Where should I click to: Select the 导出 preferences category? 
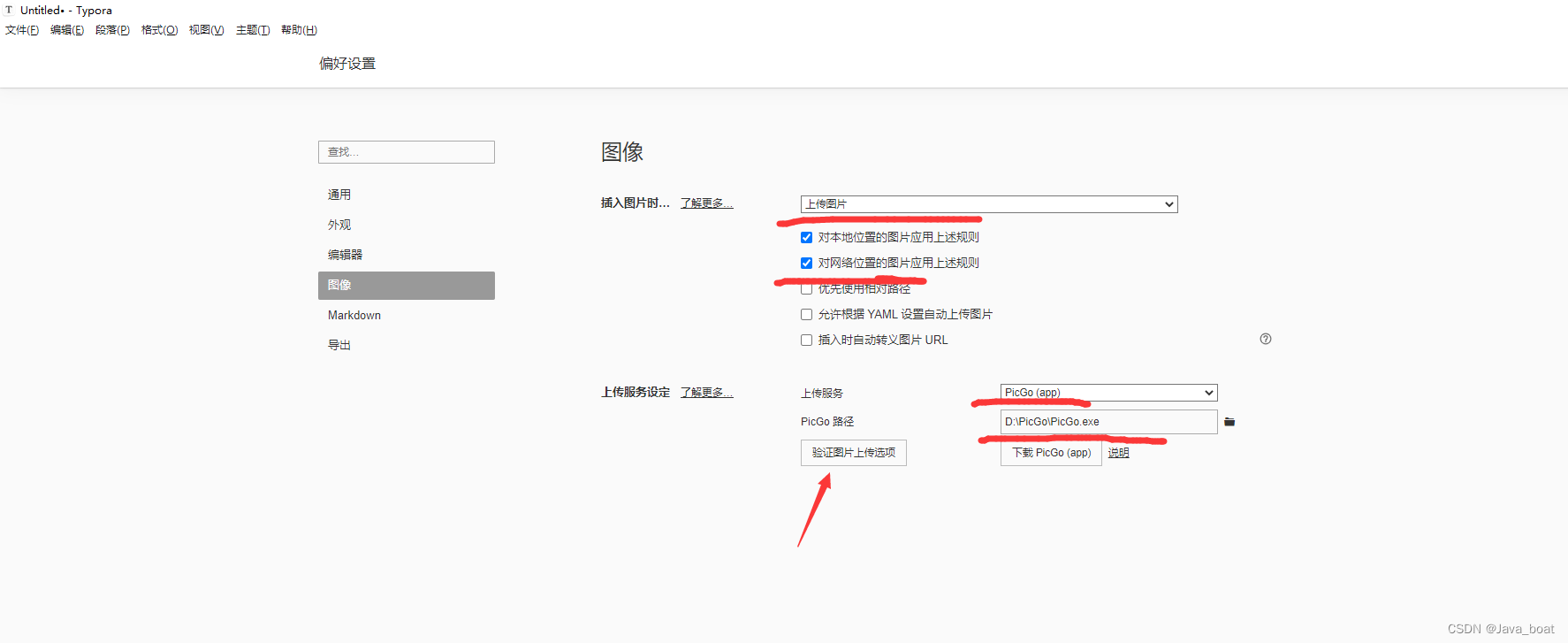407,345
